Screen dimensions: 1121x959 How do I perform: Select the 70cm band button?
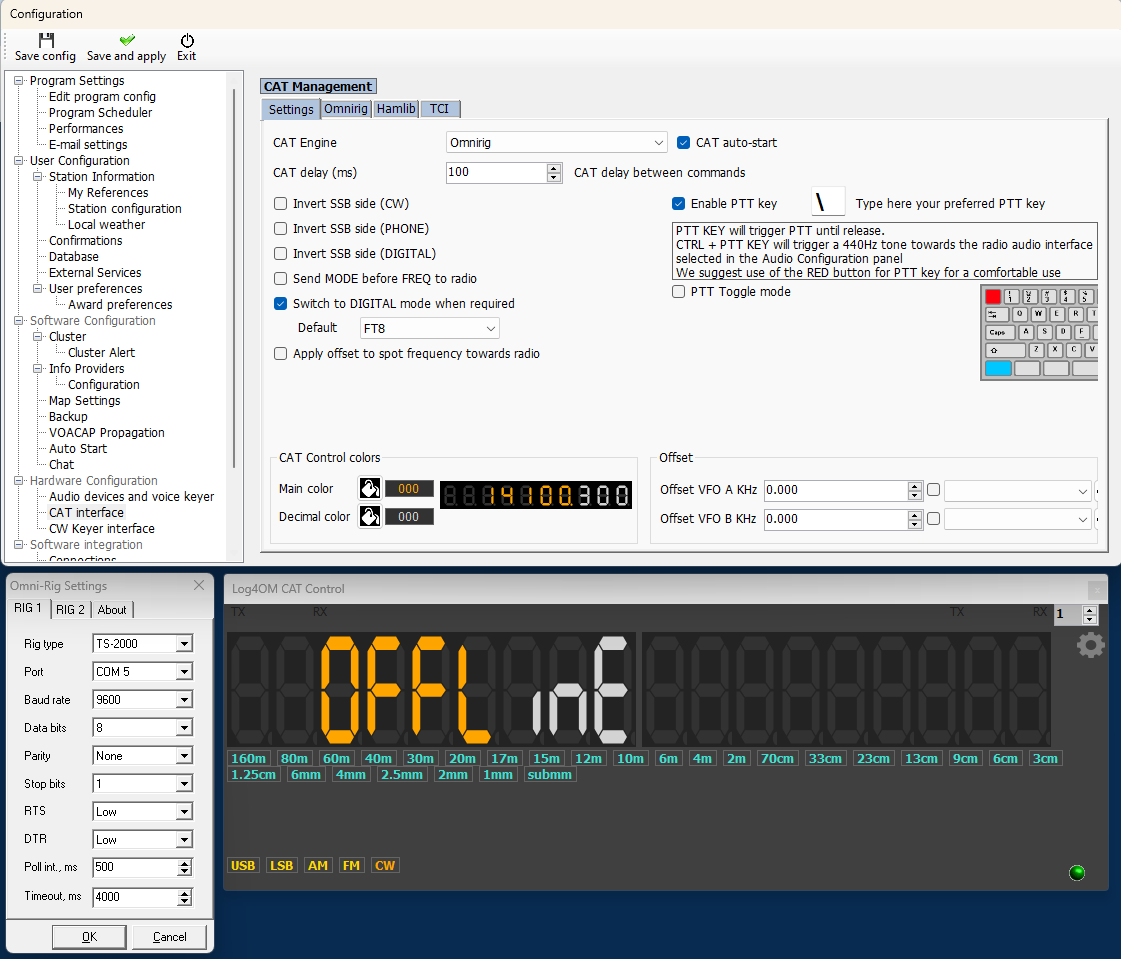(x=777, y=759)
